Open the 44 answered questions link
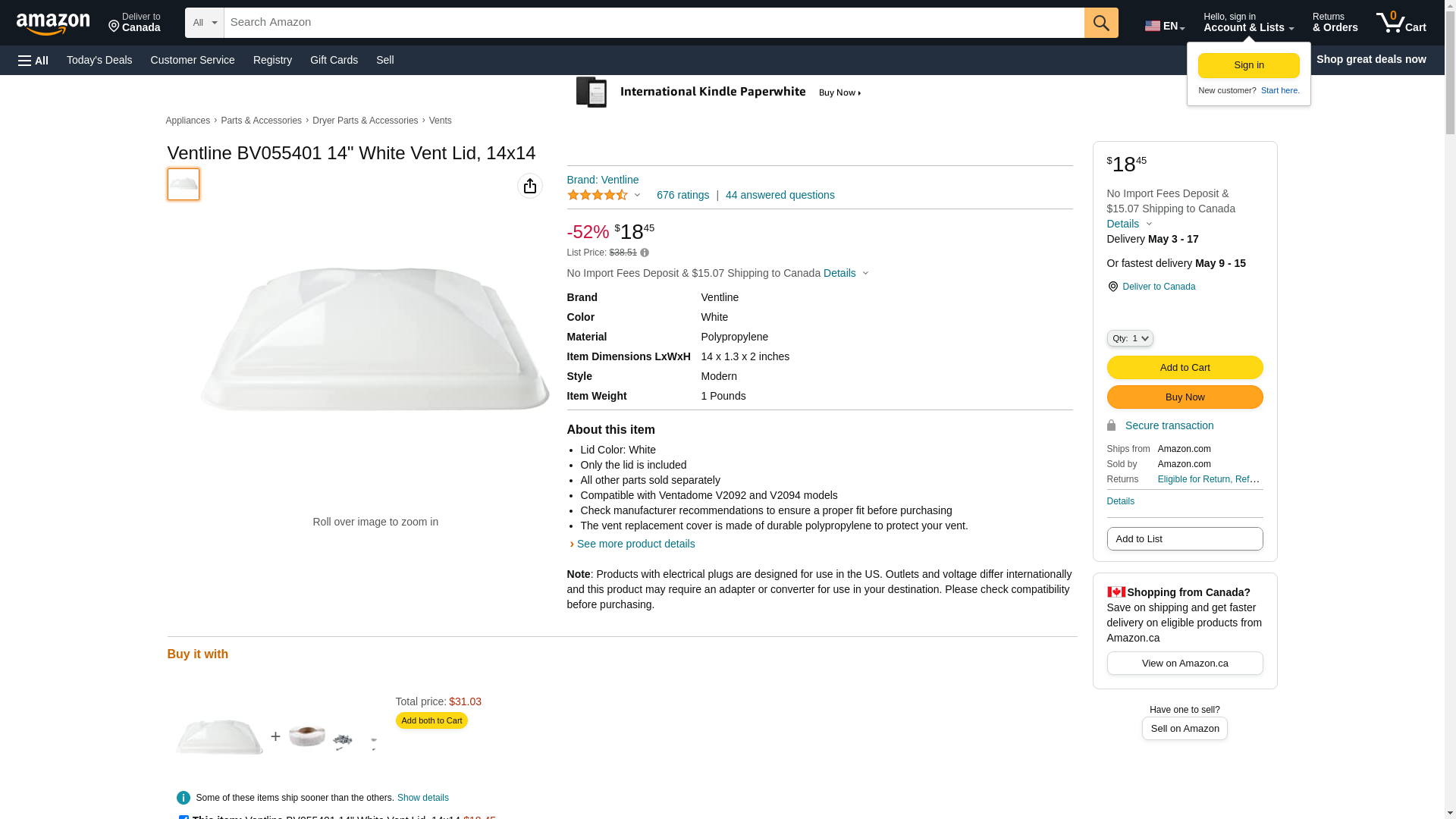The width and height of the screenshot is (1456, 819). 780,195
